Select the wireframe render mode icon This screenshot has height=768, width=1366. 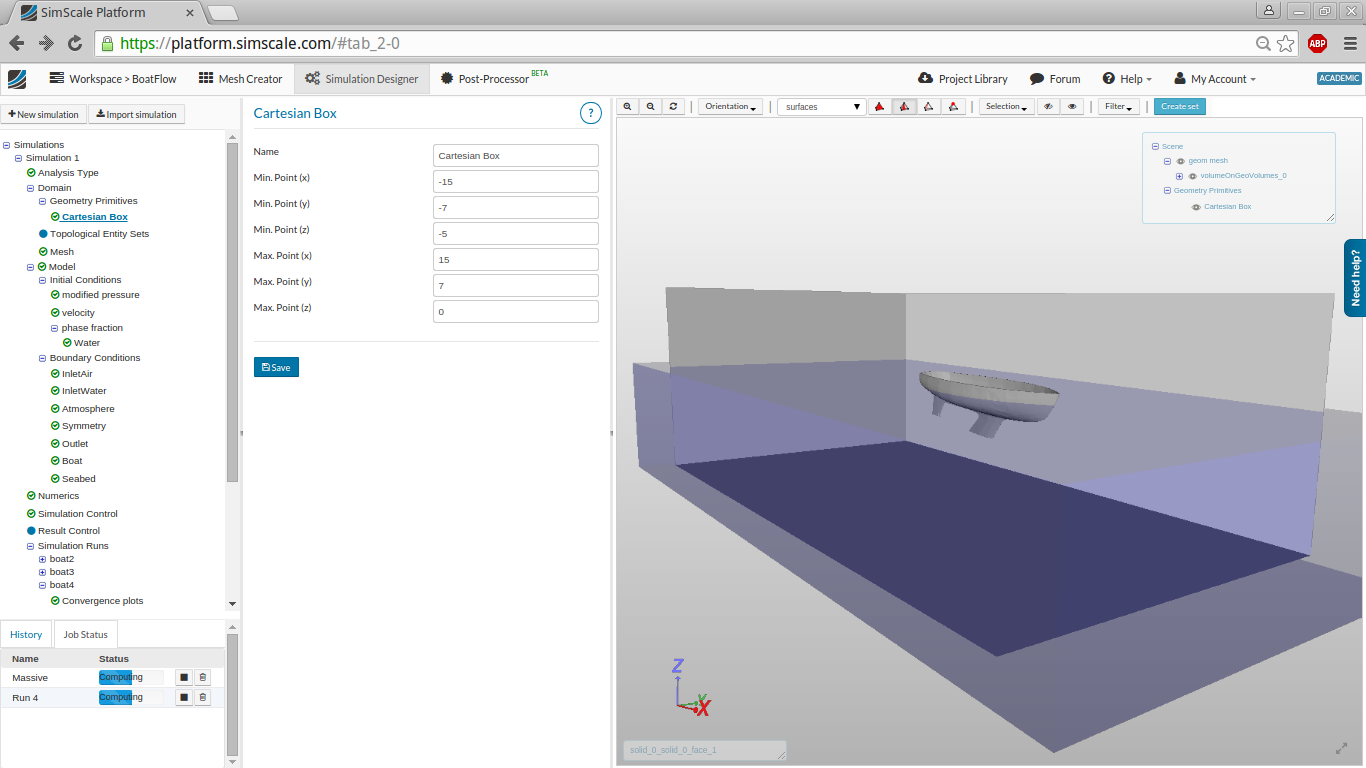929,107
